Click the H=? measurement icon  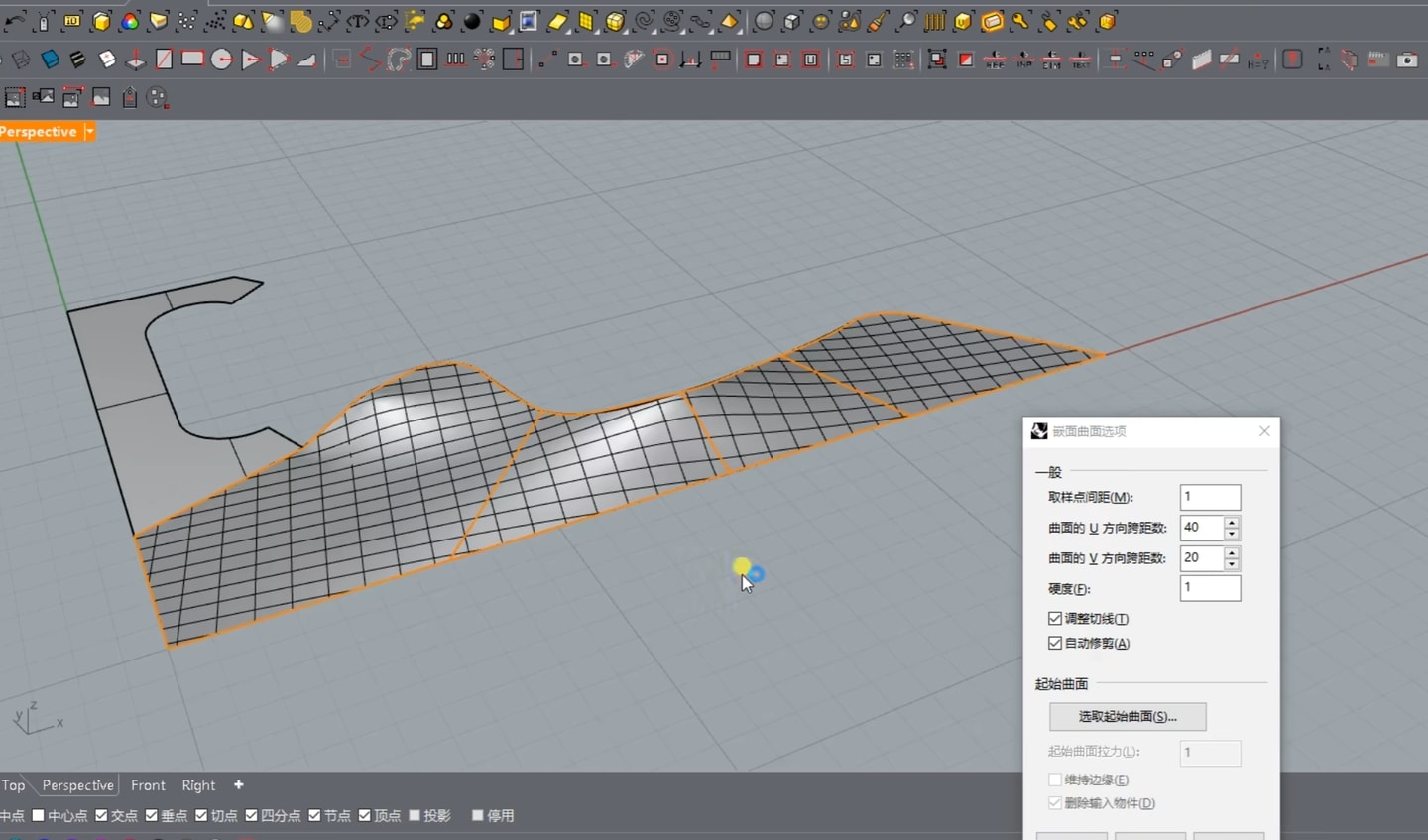(x=1257, y=60)
